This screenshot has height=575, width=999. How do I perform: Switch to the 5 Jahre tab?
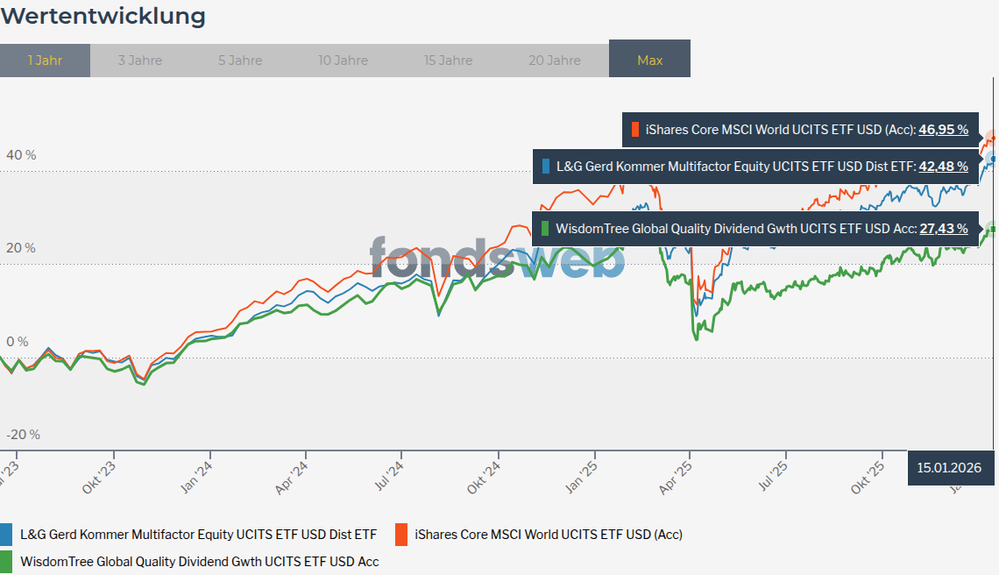[240, 60]
